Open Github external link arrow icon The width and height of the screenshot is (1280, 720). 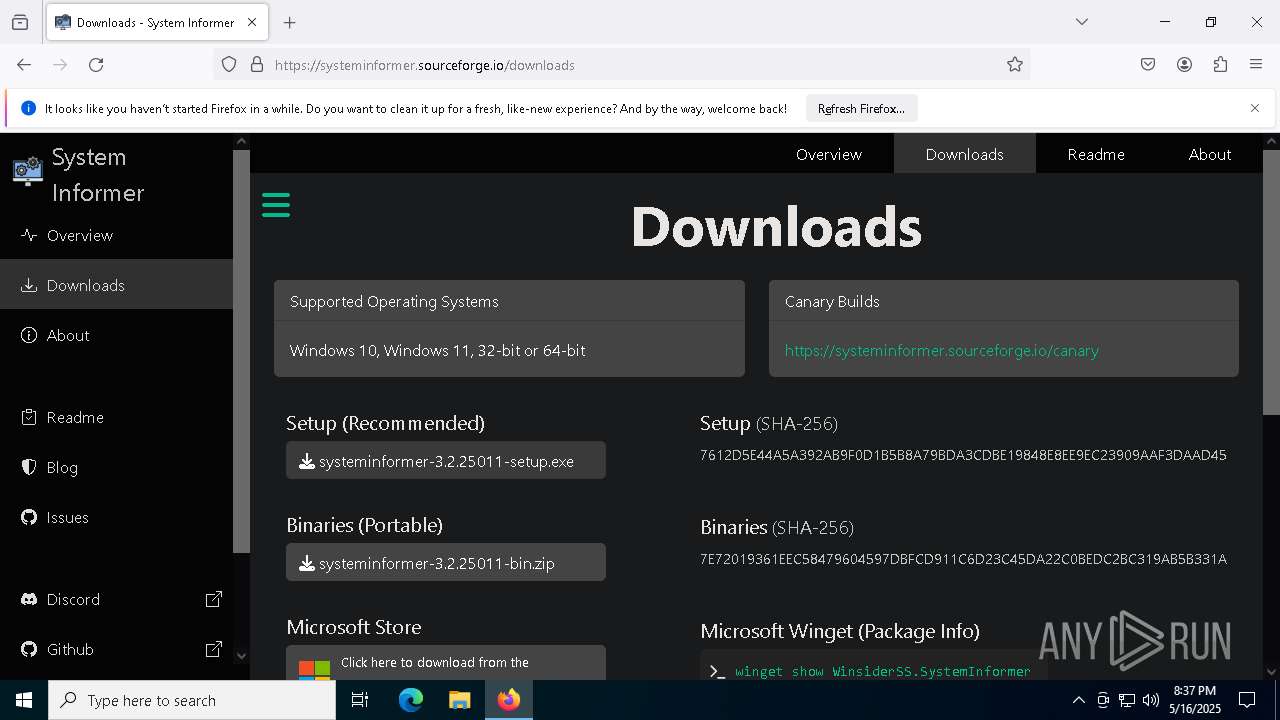tap(214, 649)
